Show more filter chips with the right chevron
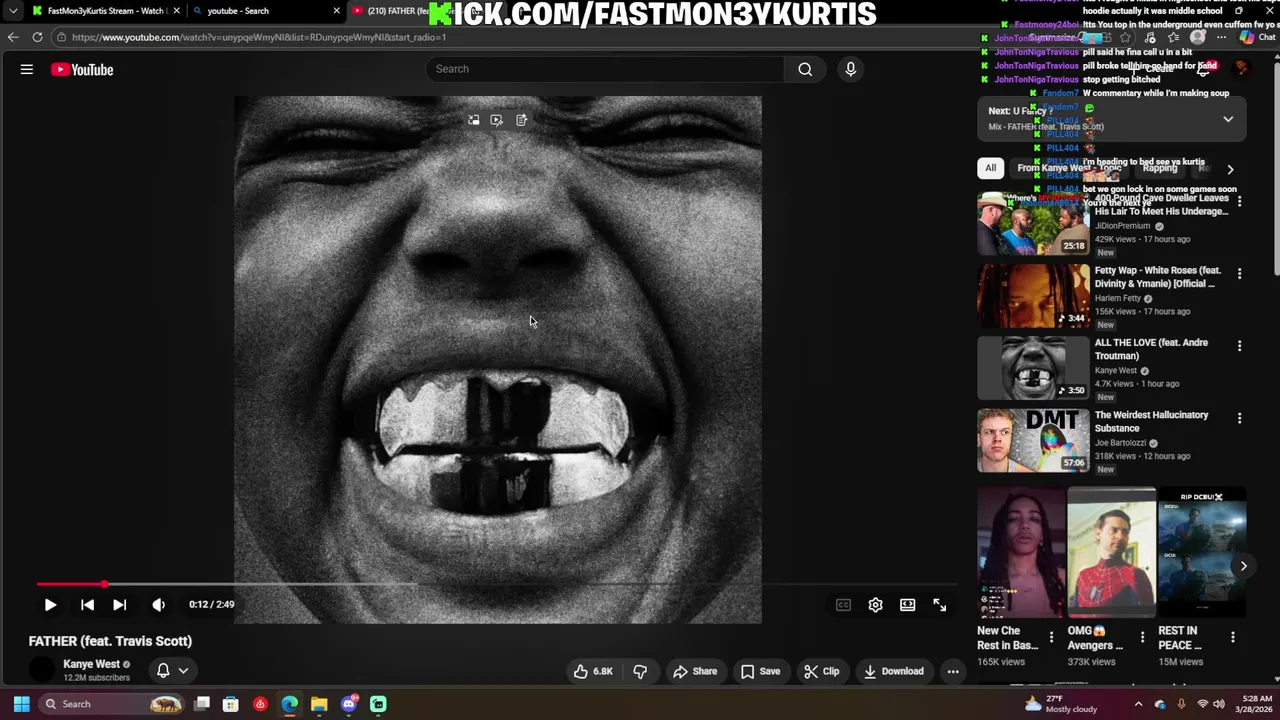This screenshot has height=720, width=1280. pos(1230,169)
